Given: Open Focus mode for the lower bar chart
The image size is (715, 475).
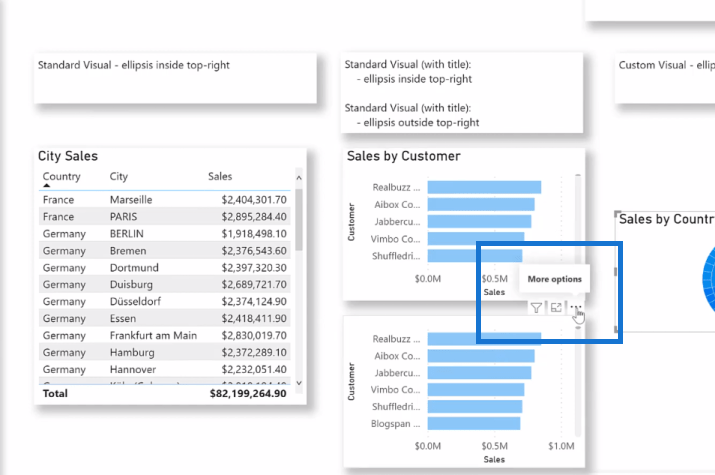Looking at the screenshot, I should (x=556, y=308).
